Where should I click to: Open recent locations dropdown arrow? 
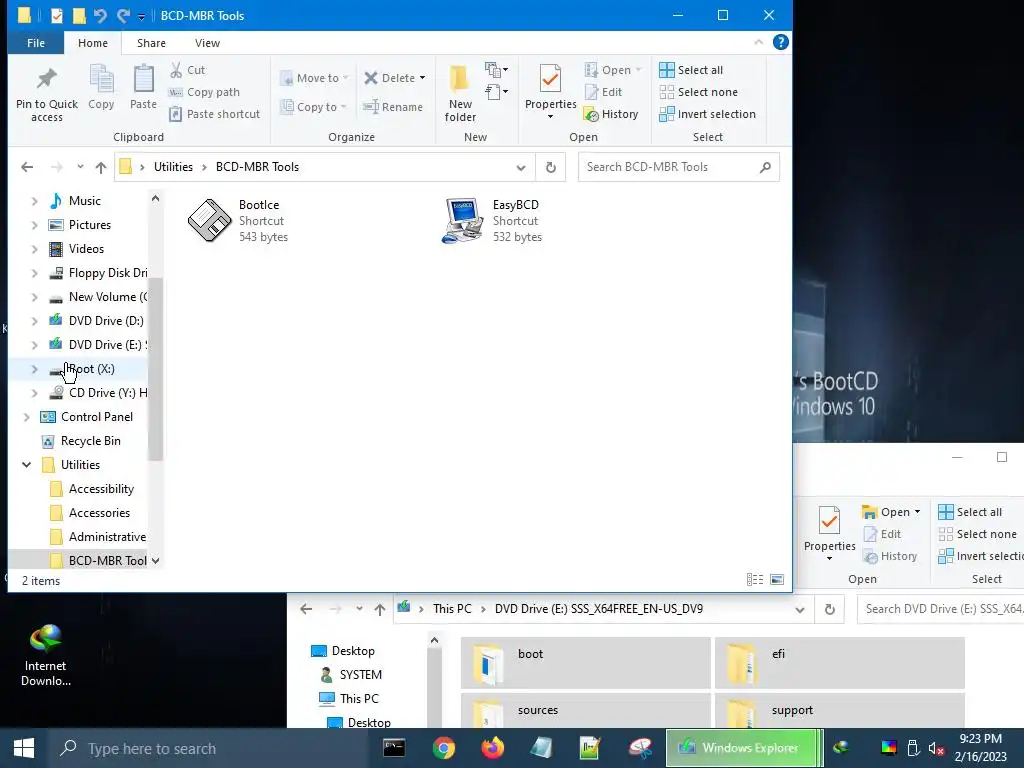(x=80, y=167)
